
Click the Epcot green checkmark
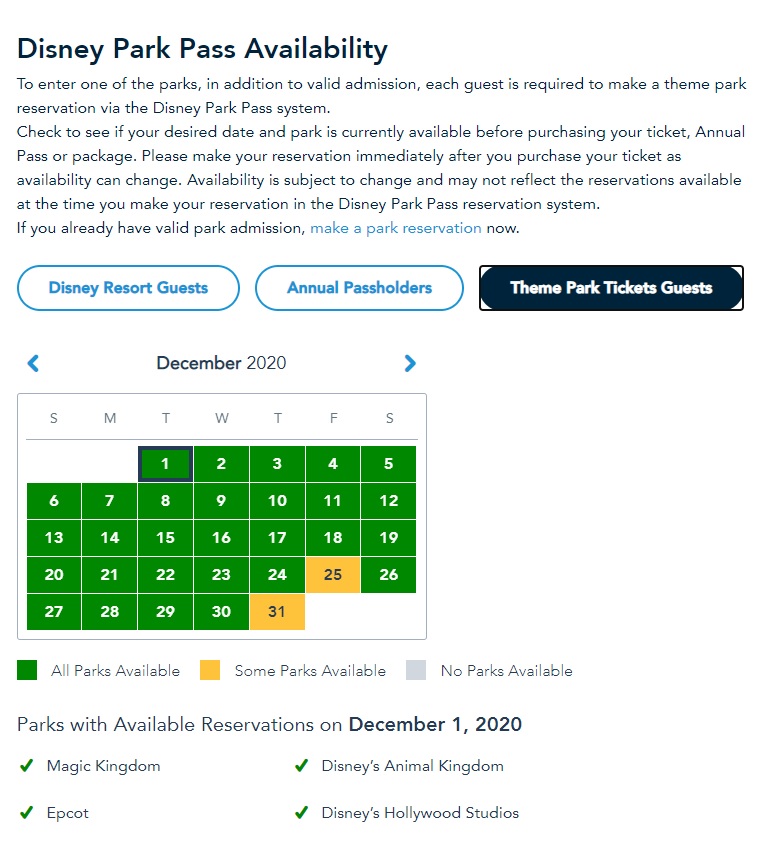(27, 813)
